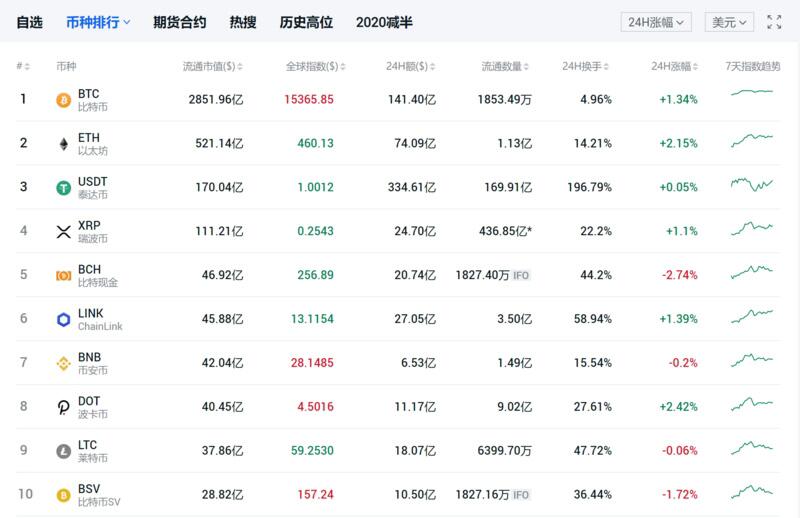This screenshot has height=518, width=800.
Task: Click the ETH Ethereum diamond icon
Action: (x=63, y=144)
